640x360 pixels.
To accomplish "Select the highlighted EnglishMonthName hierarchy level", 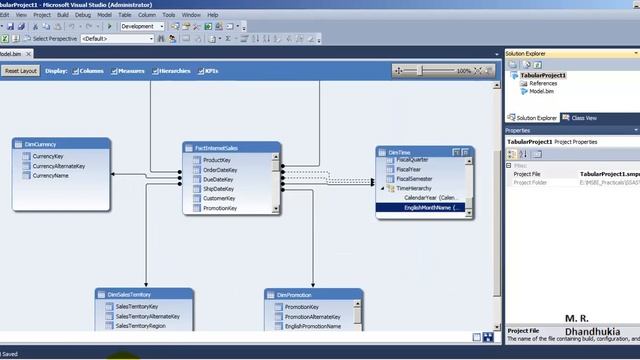I will [420, 208].
